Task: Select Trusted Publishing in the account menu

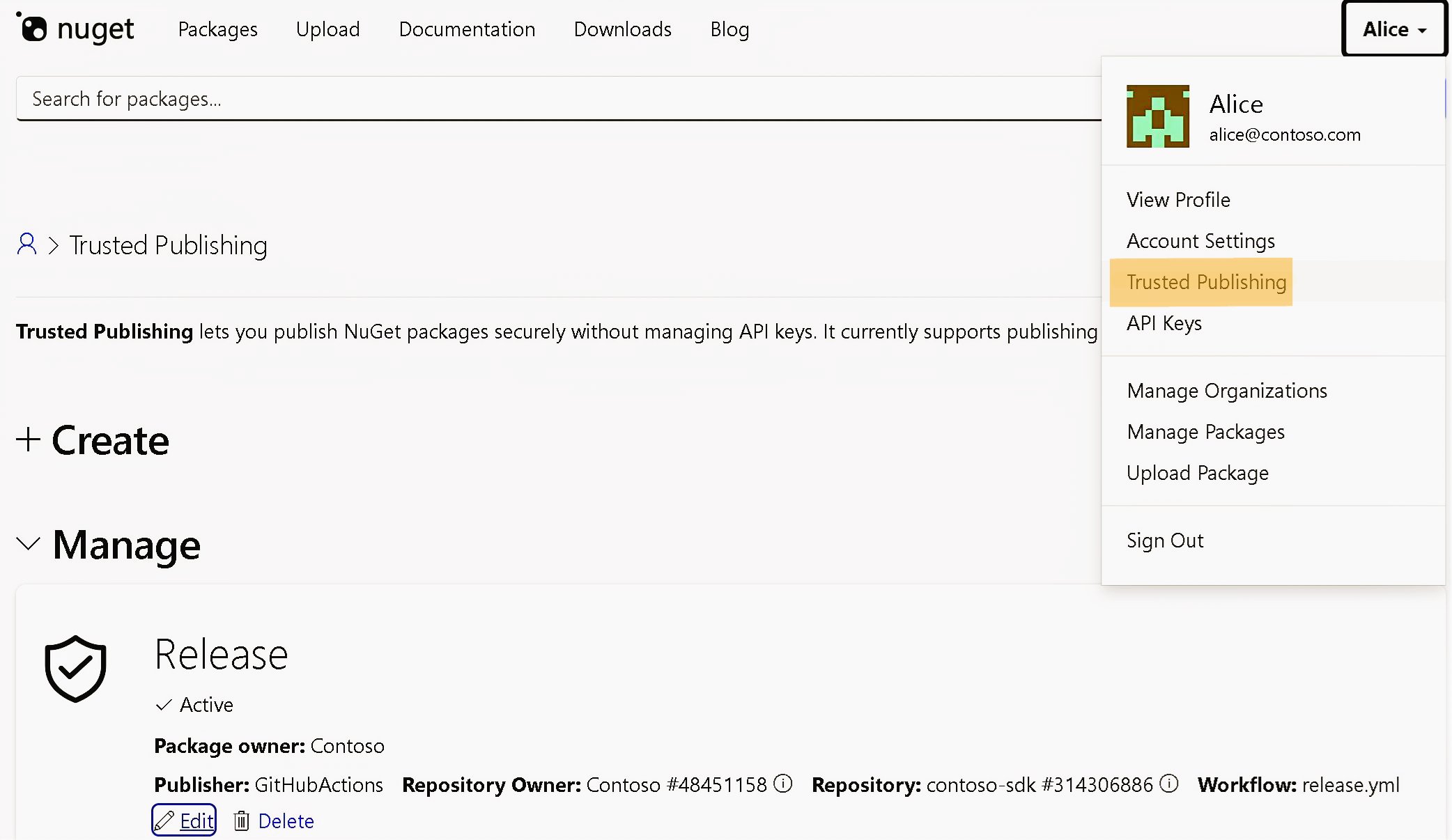Action: pos(1205,282)
